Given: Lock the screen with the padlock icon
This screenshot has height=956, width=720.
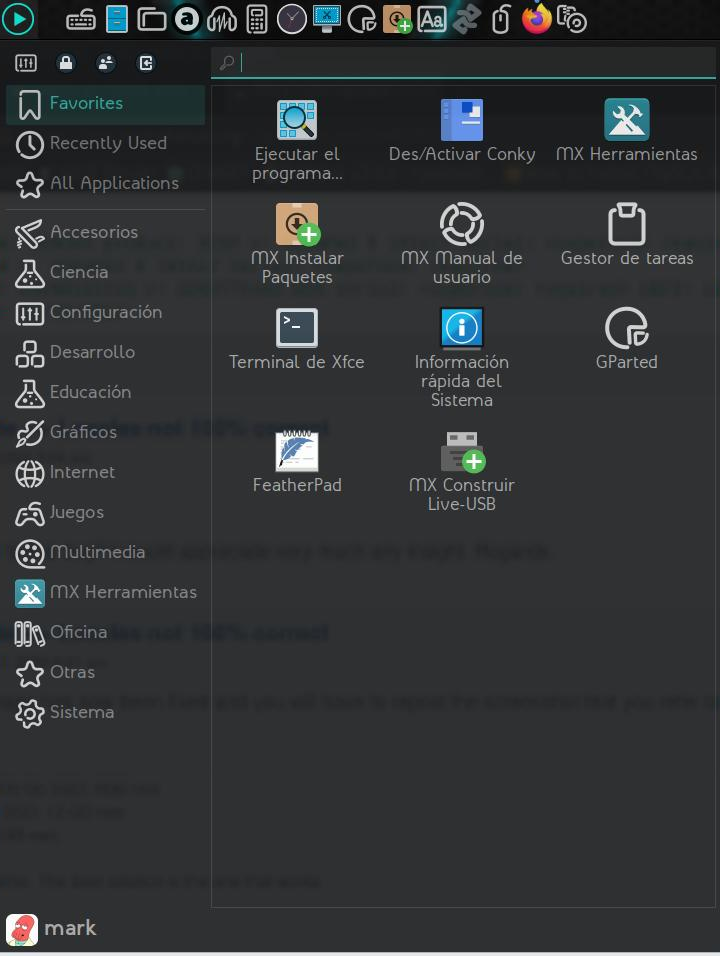Looking at the screenshot, I should pyautogui.click(x=66, y=63).
